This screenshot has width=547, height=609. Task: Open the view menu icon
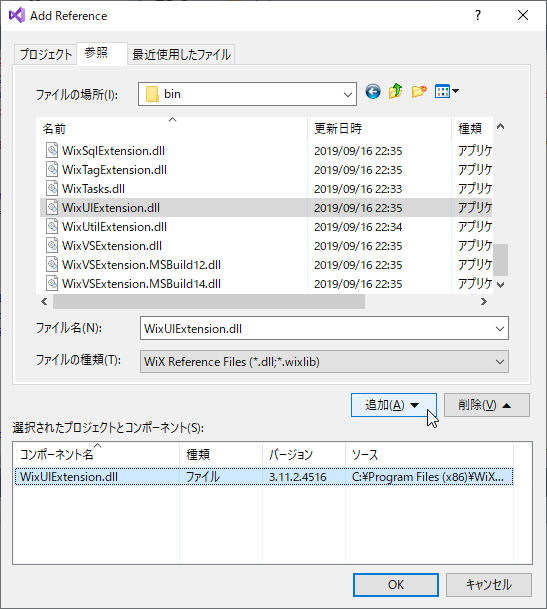tap(447, 92)
